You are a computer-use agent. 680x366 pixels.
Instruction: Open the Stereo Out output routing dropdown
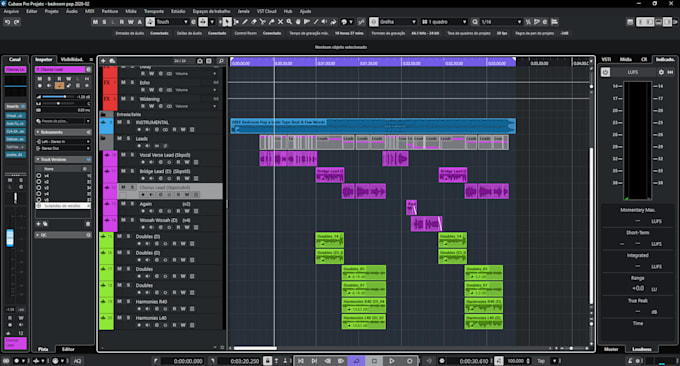click(x=63, y=148)
